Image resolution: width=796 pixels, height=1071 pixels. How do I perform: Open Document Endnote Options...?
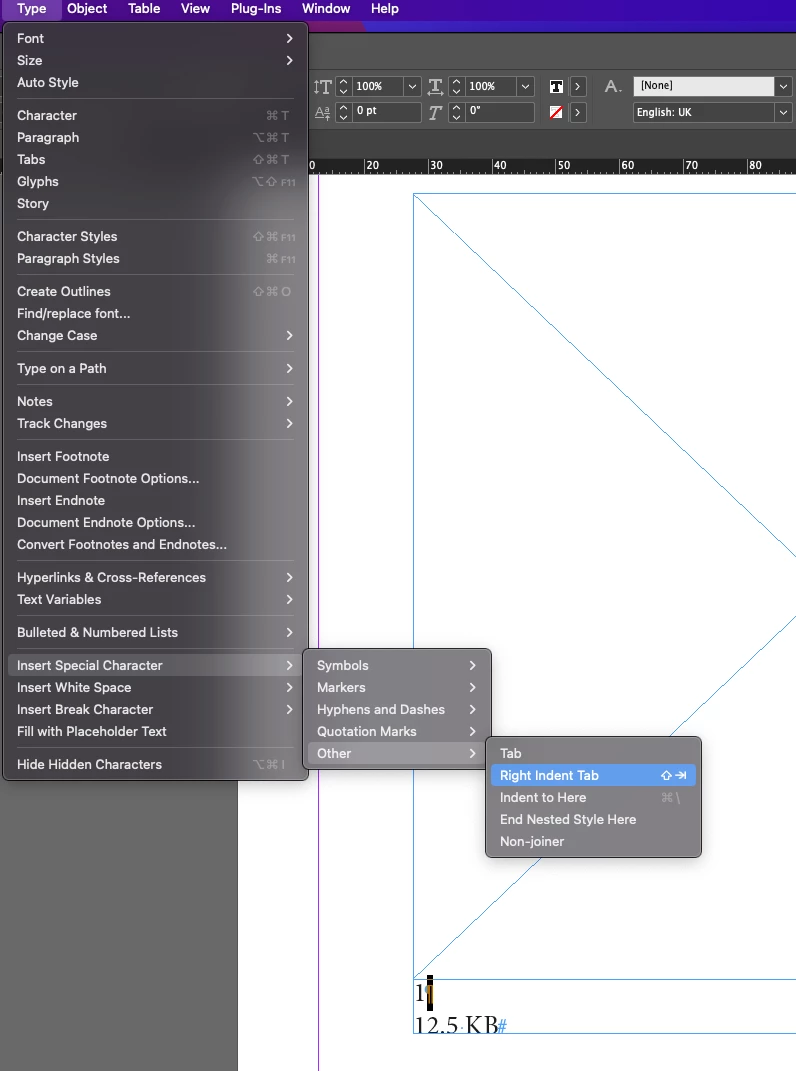click(155, 523)
